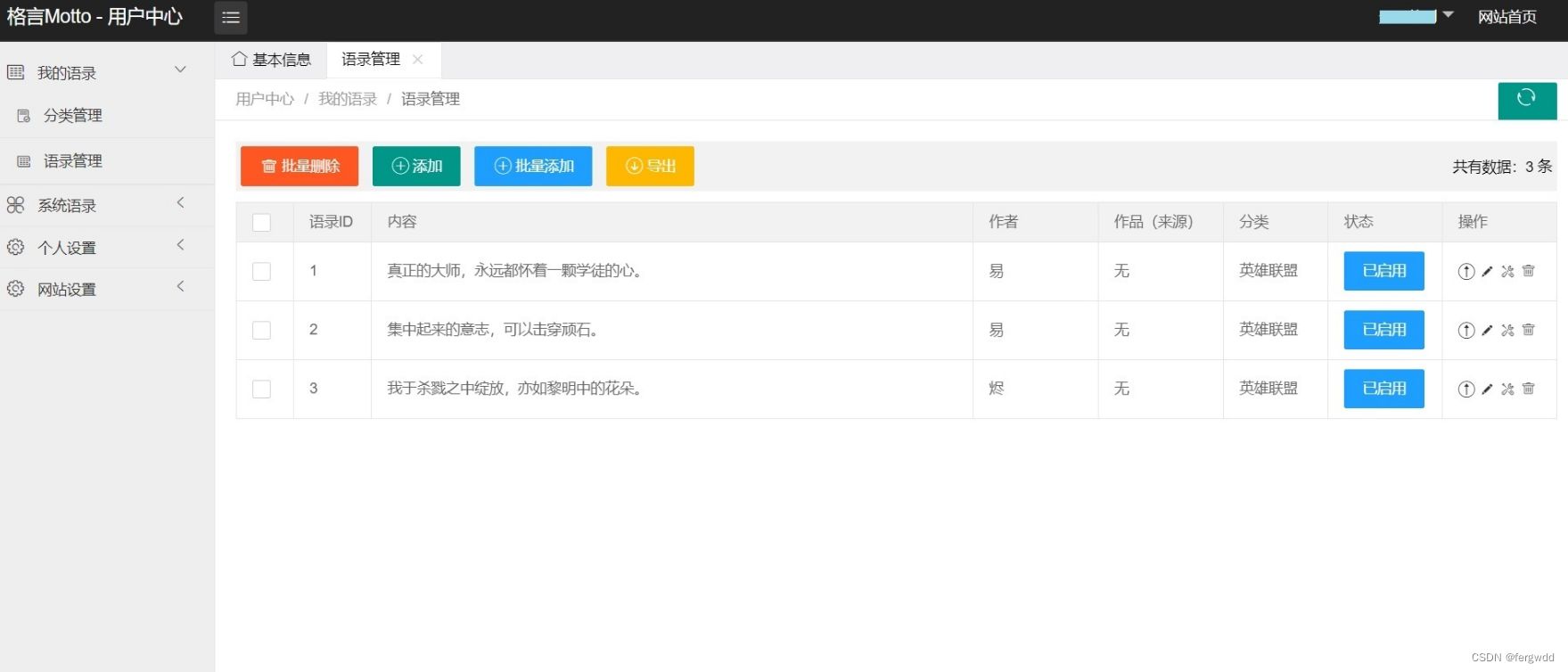Click 用户中心 in the breadcrumb
1568x672 pixels.
(x=265, y=99)
